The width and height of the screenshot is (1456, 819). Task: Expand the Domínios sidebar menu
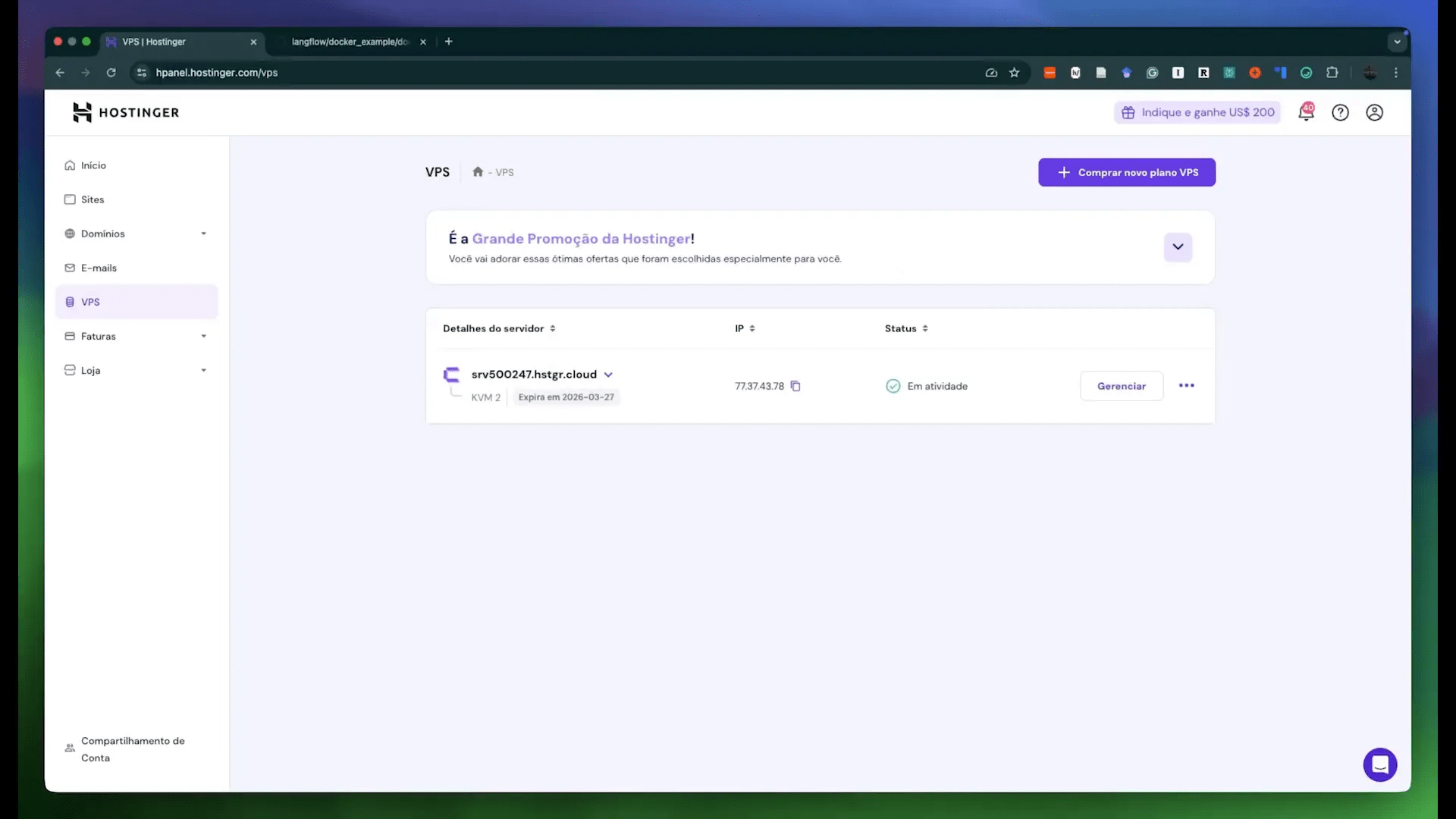click(x=204, y=234)
